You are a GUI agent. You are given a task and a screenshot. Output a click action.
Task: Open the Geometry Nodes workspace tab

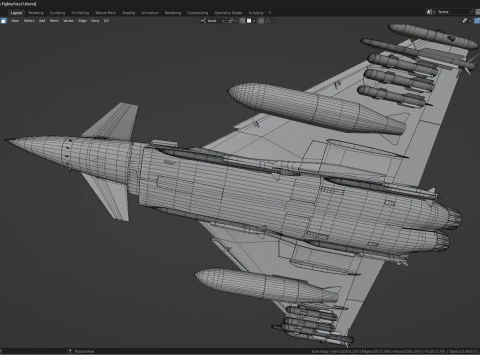(228, 13)
